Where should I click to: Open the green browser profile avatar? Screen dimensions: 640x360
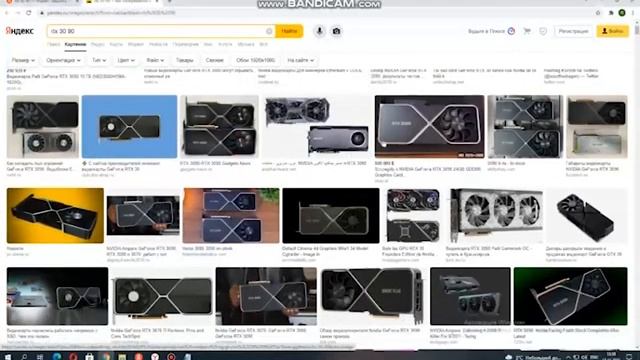[x=622, y=13]
